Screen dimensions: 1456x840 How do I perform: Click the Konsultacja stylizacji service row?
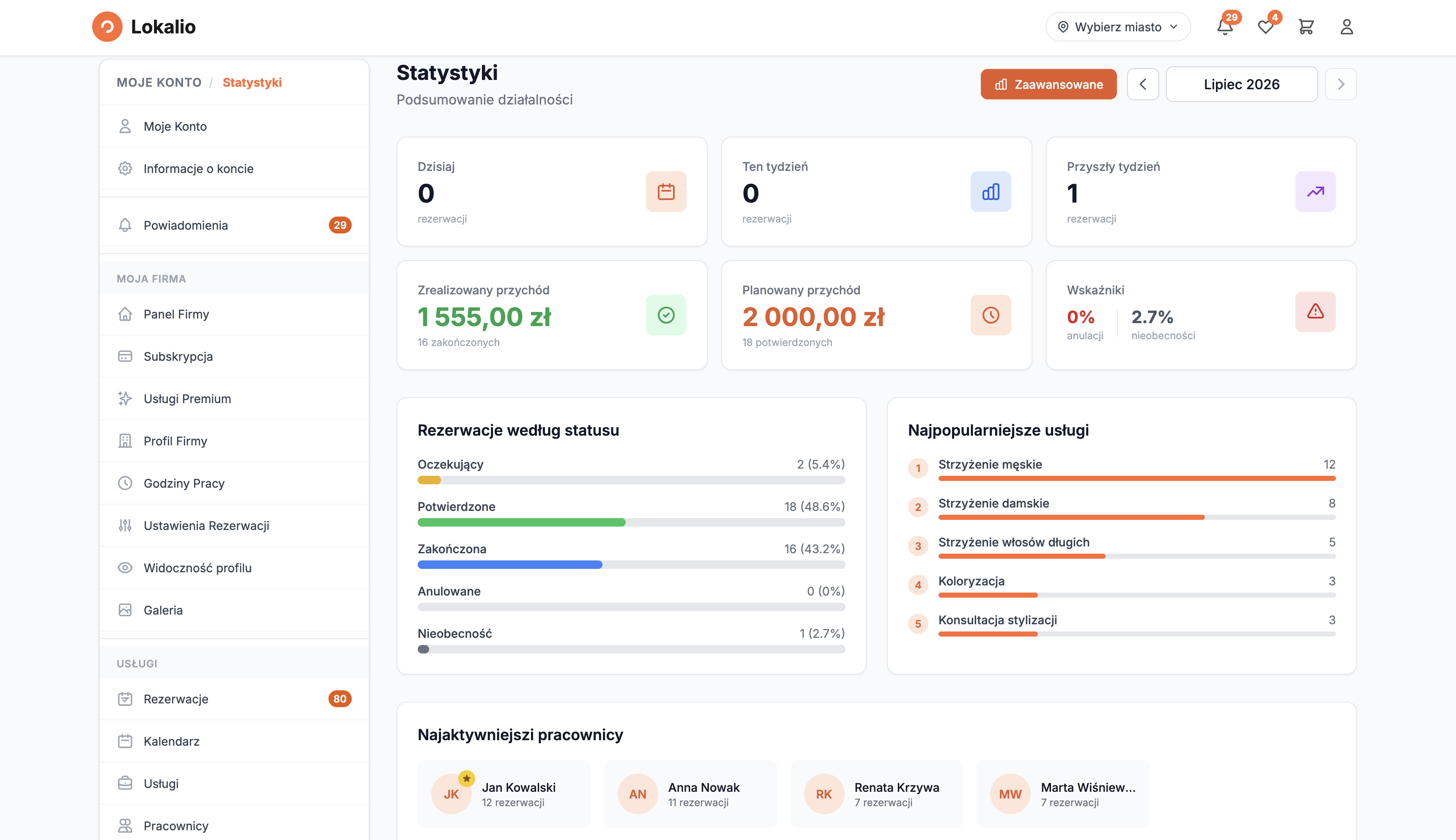point(1122,623)
